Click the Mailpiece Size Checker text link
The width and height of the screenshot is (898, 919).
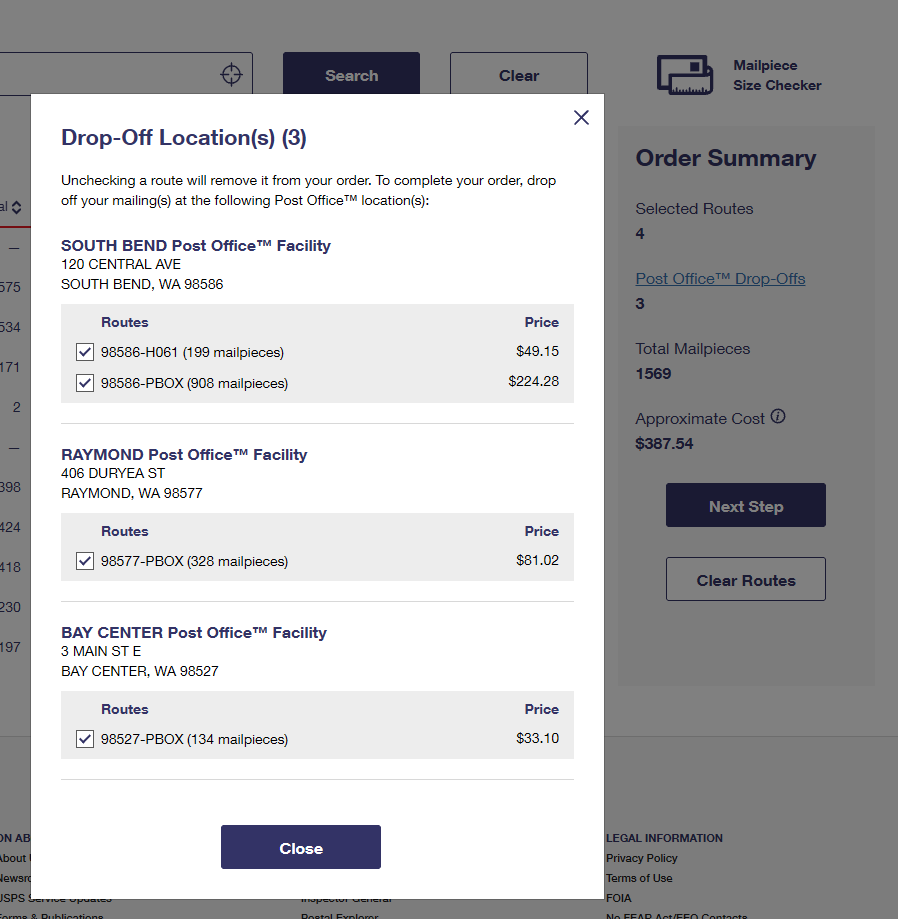point(777,75)
